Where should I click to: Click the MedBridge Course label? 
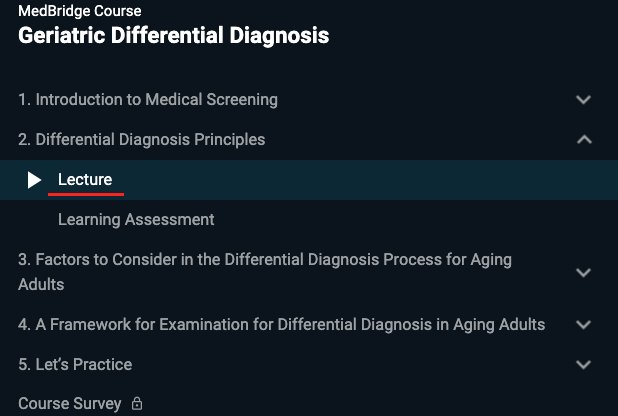pos(80,11)
